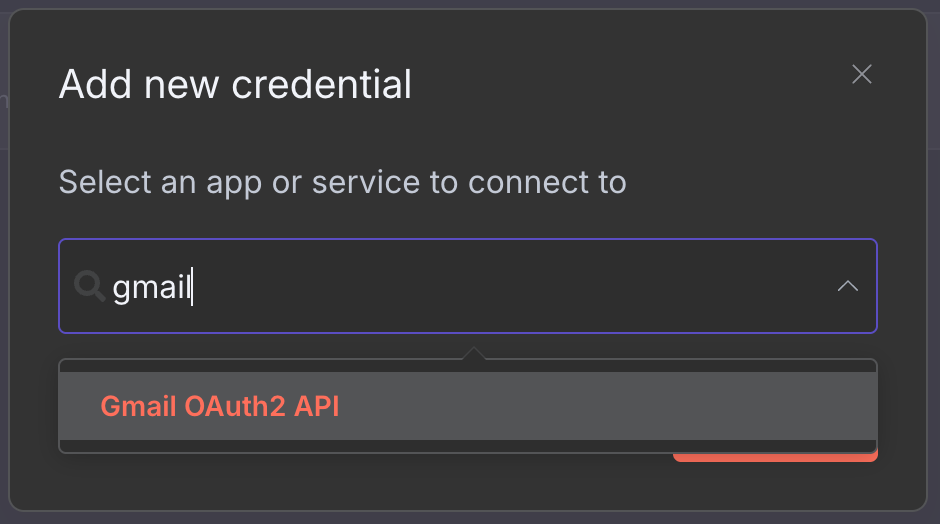
Task: Click the dark strip below the Gmail result
Action: (468, 445)
